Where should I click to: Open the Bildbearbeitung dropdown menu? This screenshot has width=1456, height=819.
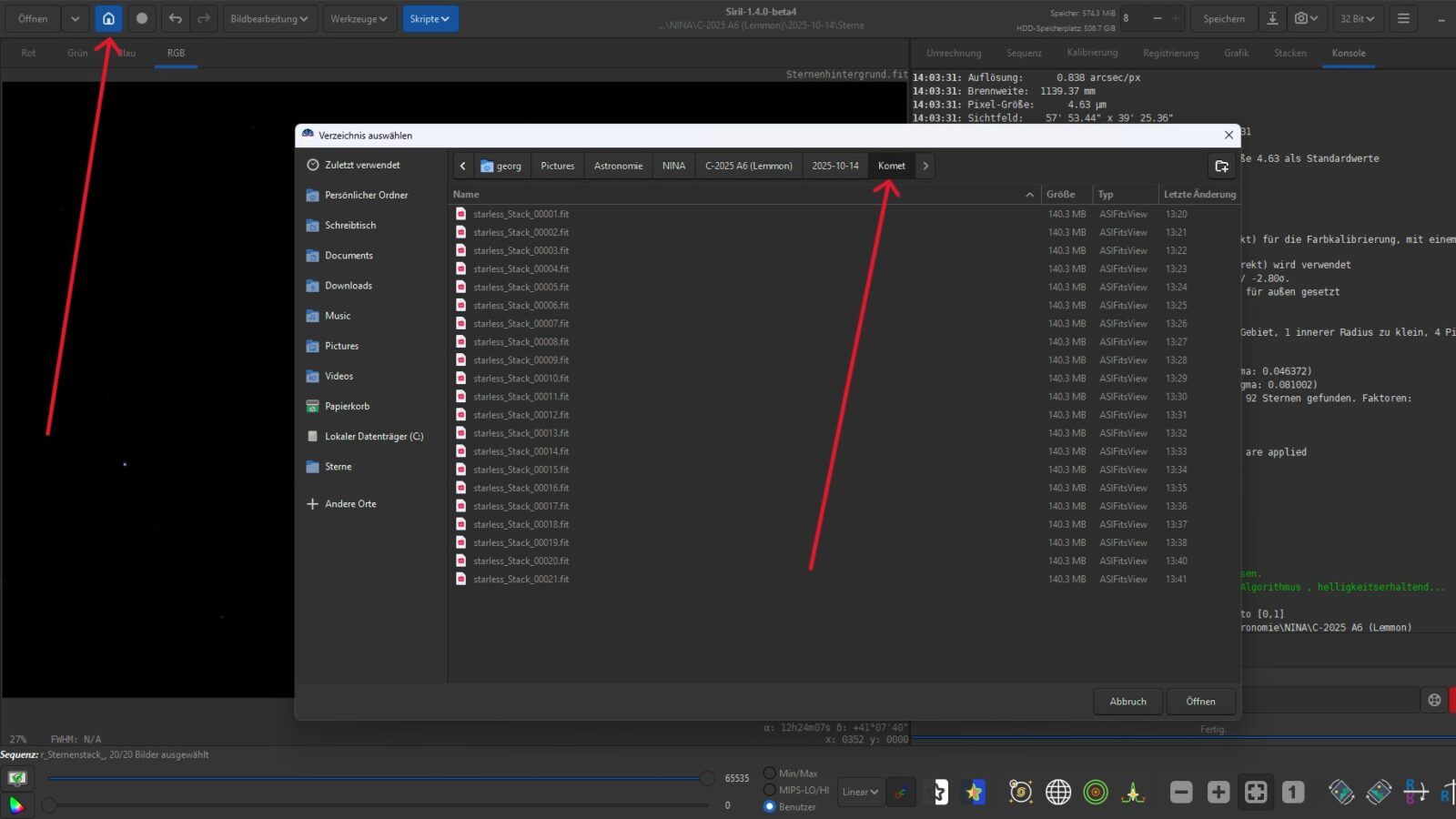pyautogui.click(x=268, y=18)
